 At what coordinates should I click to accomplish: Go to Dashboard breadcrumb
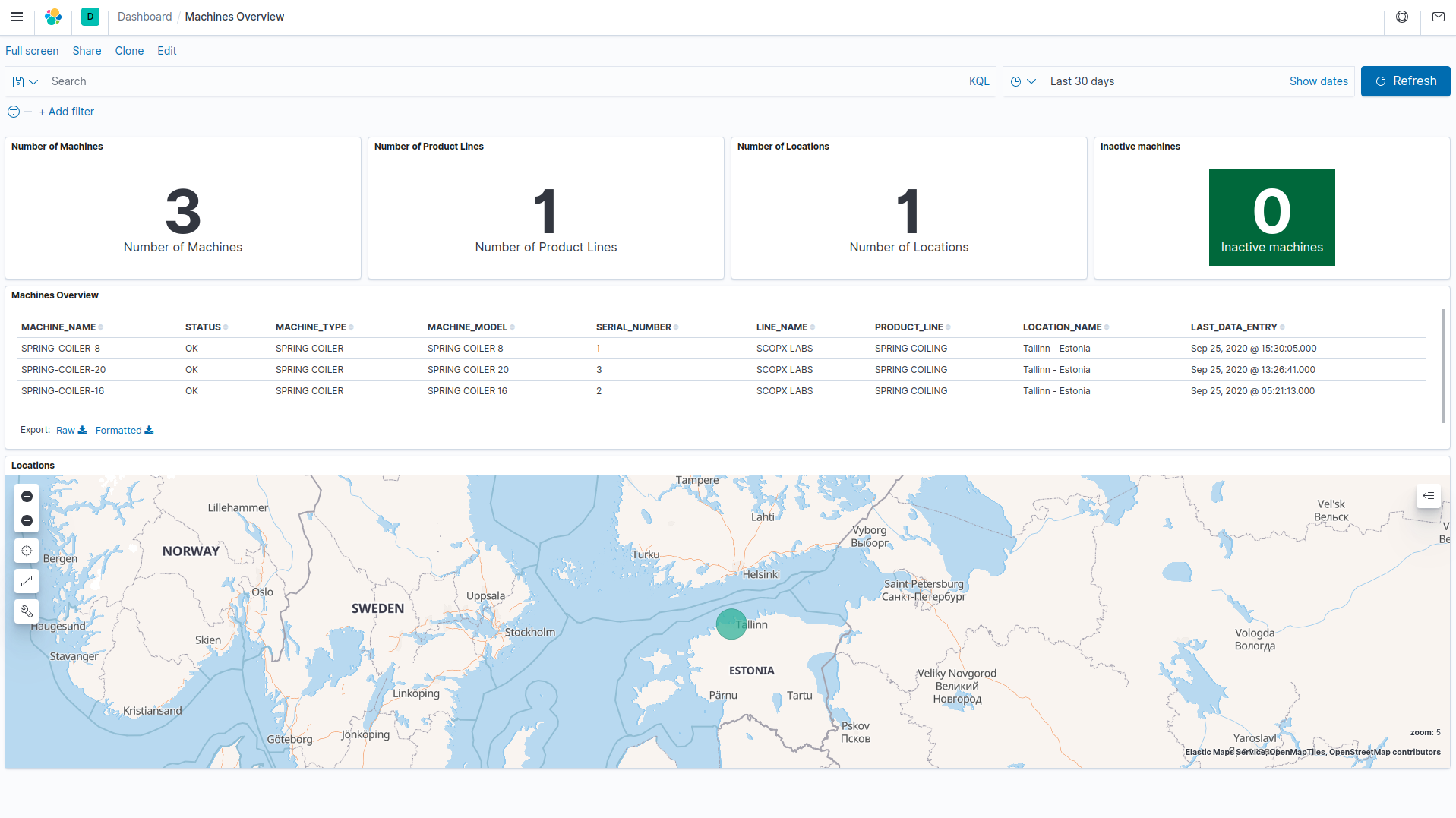tap(144, 17)
